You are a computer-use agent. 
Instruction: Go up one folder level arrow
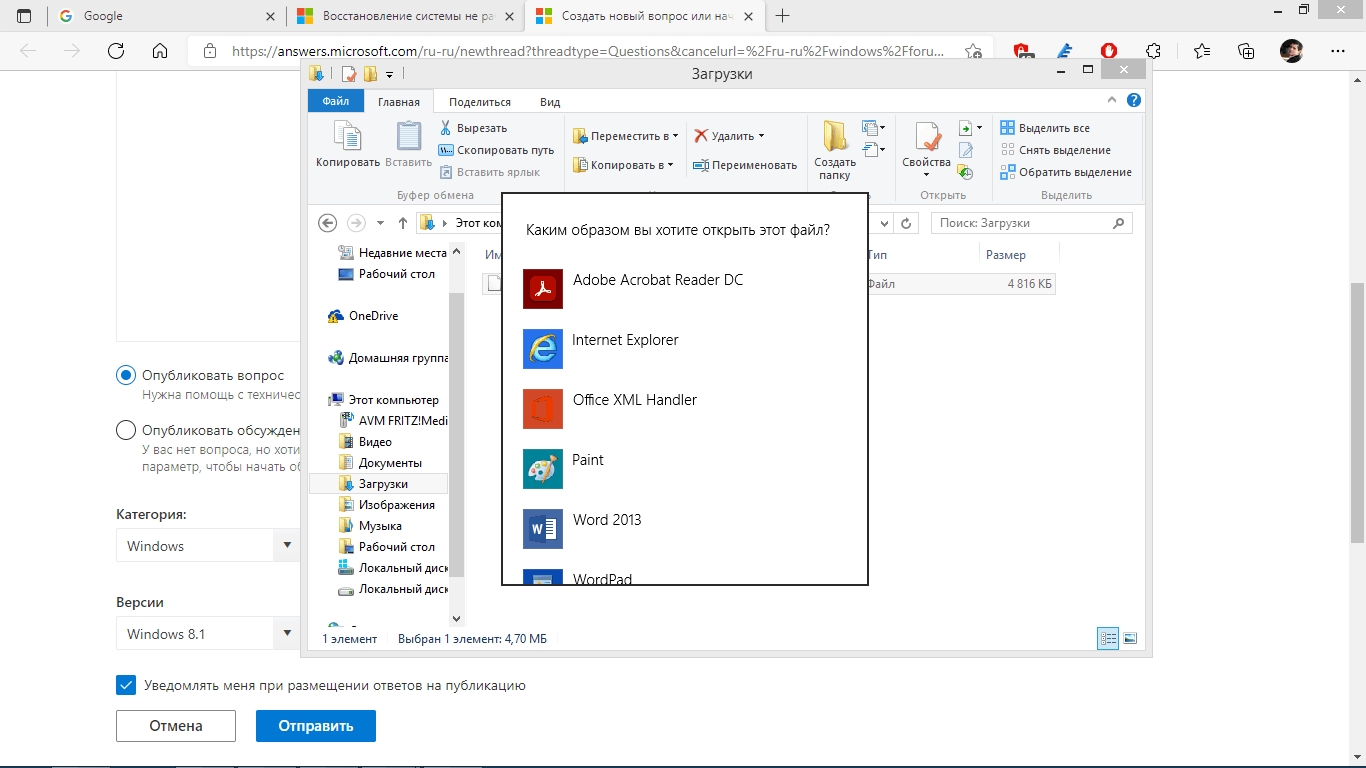403,223
